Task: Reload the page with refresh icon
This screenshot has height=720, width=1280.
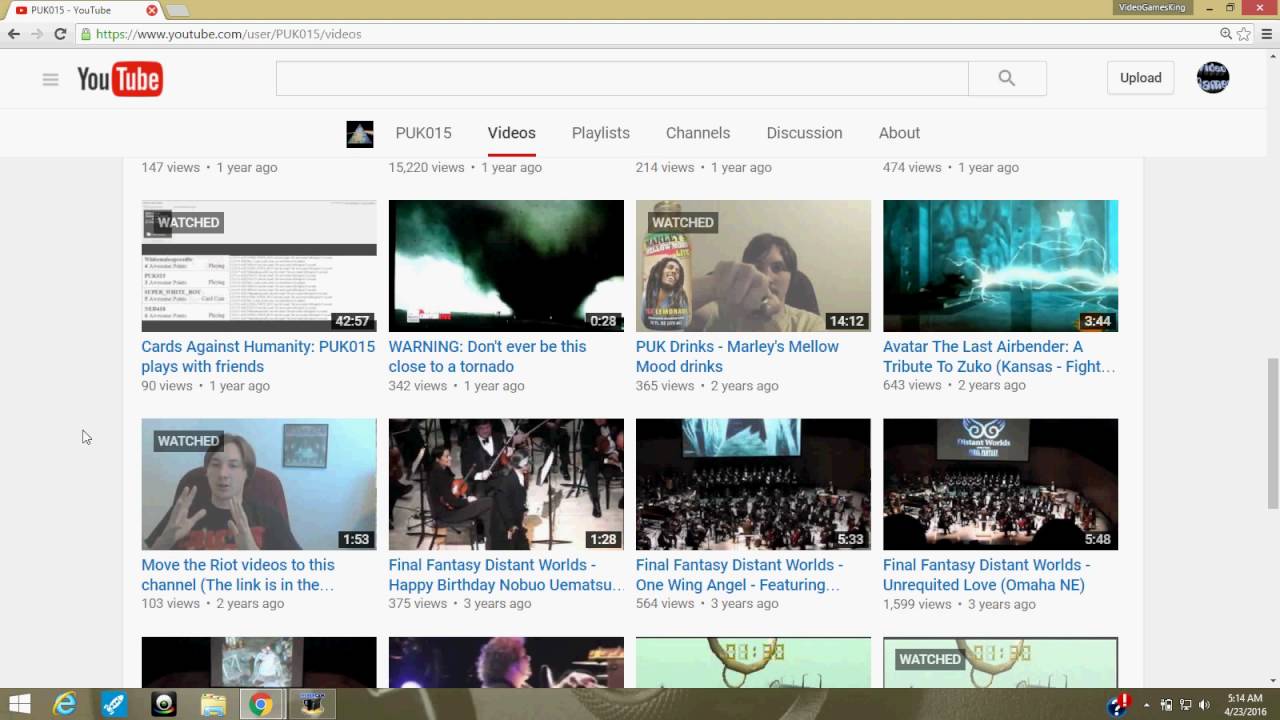Action: 60,34
